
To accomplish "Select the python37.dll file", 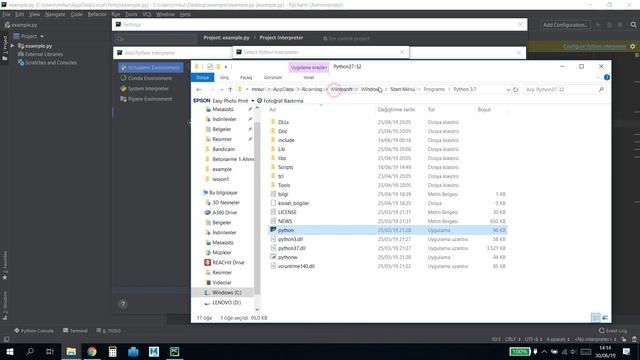I will pos(291,248).
